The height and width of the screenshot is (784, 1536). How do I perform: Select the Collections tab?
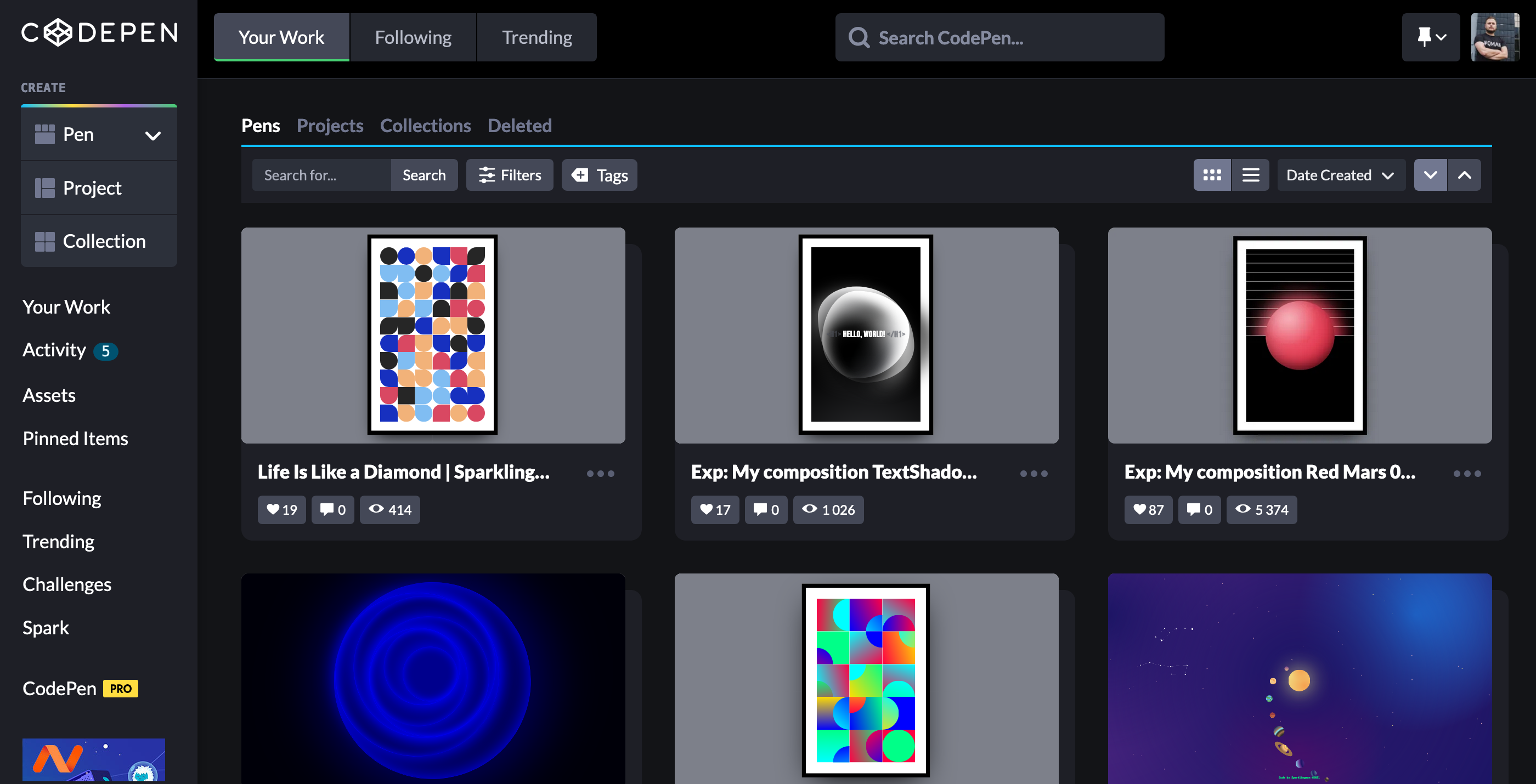tap(425, 126)
